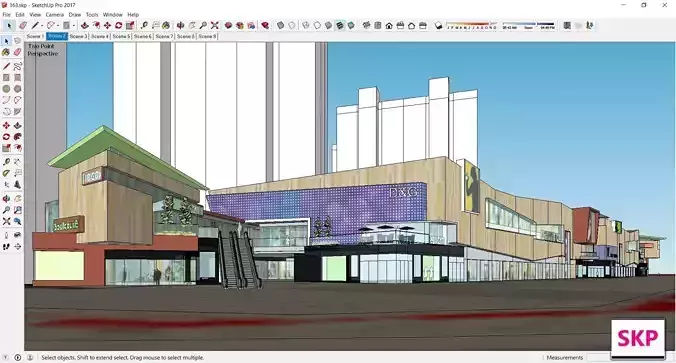Adjust the shadow time-of-day slider
Screen dimensions: 676x363
tap(529, 25)
